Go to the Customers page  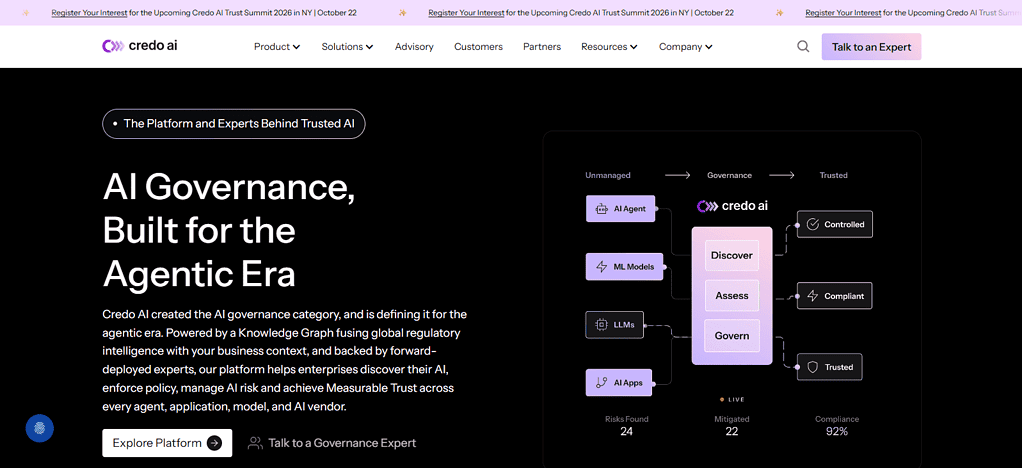pos(478,46)
